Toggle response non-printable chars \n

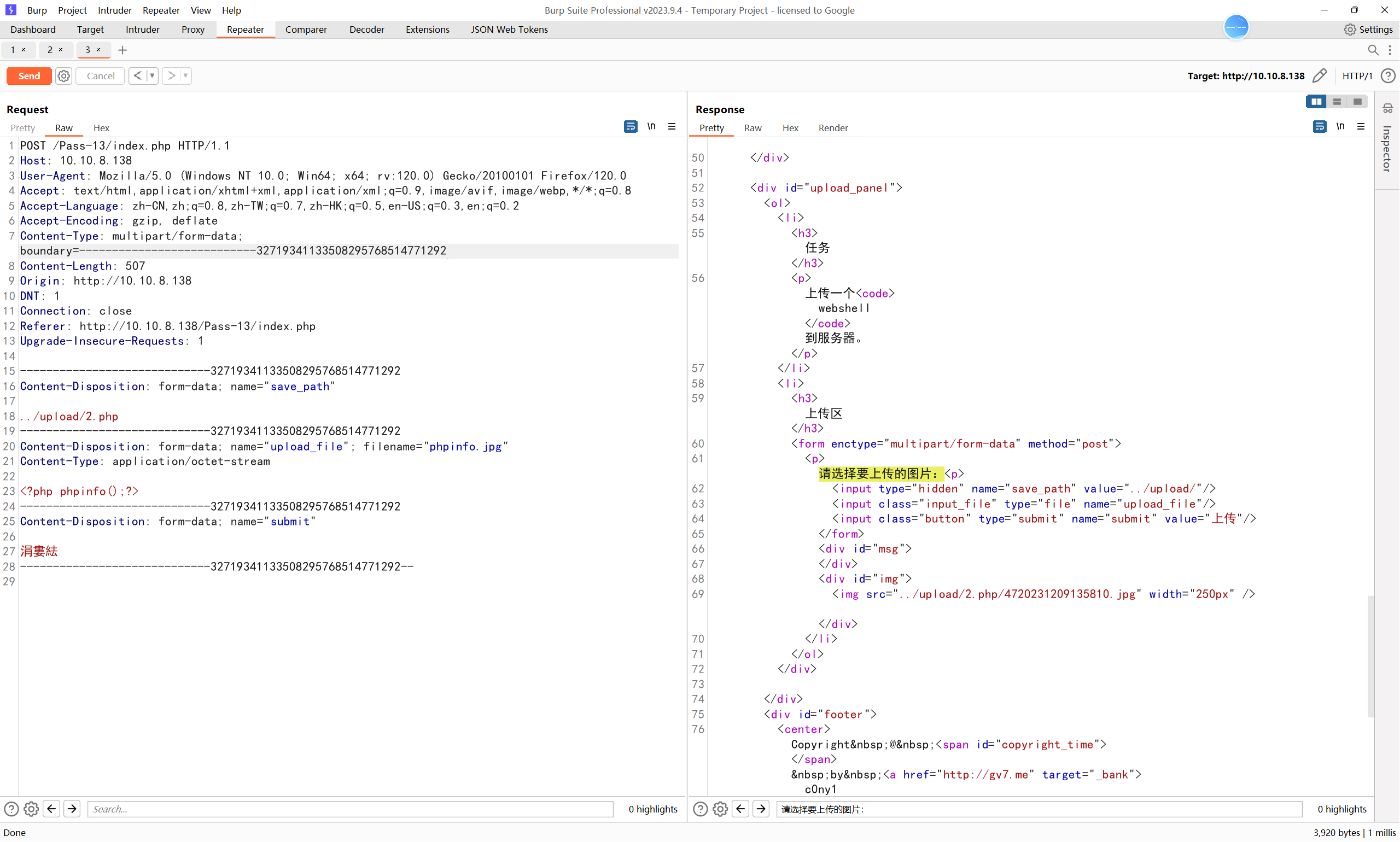click(x=1340, y=126)
